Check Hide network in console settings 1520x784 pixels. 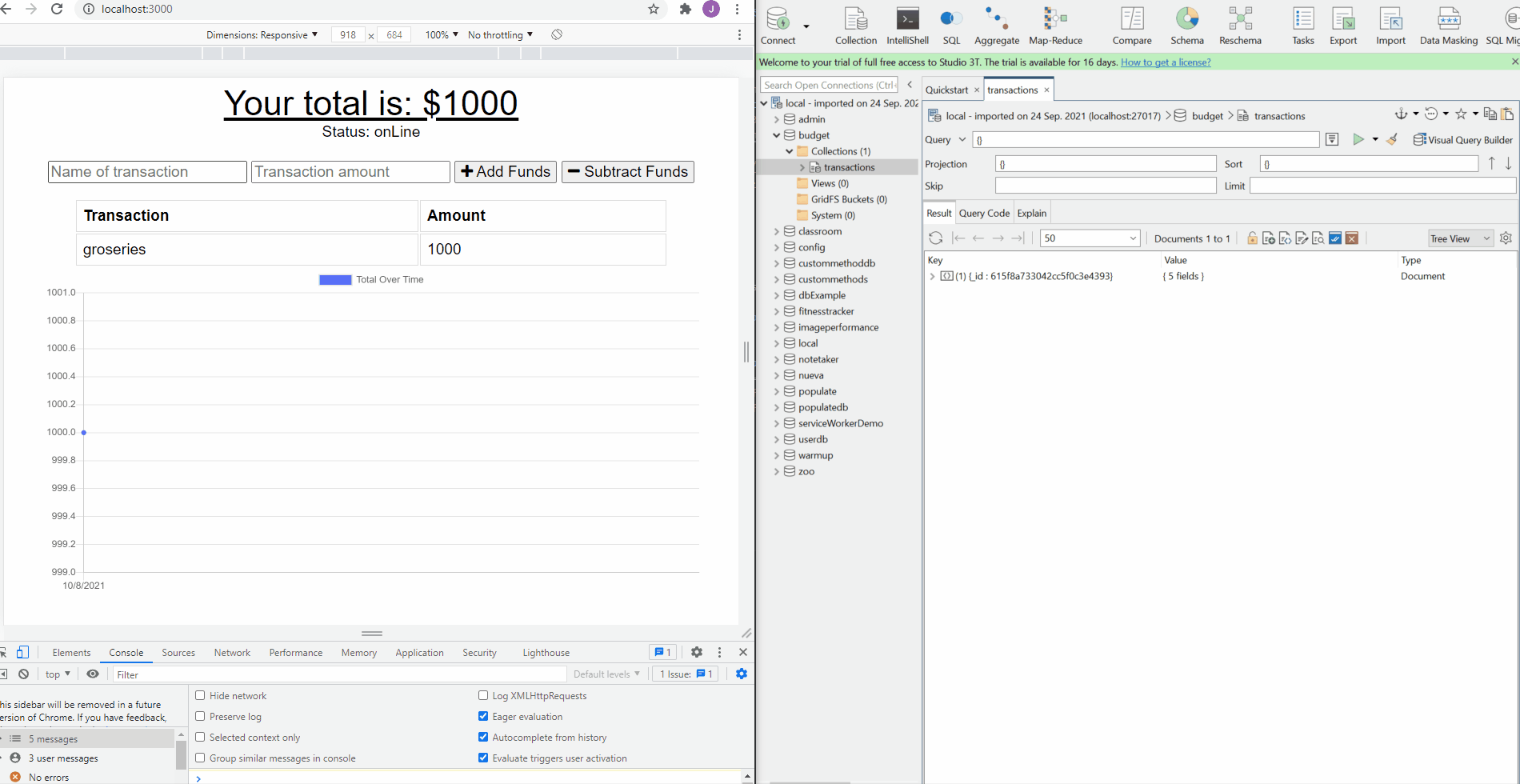(x=201, y=695)
